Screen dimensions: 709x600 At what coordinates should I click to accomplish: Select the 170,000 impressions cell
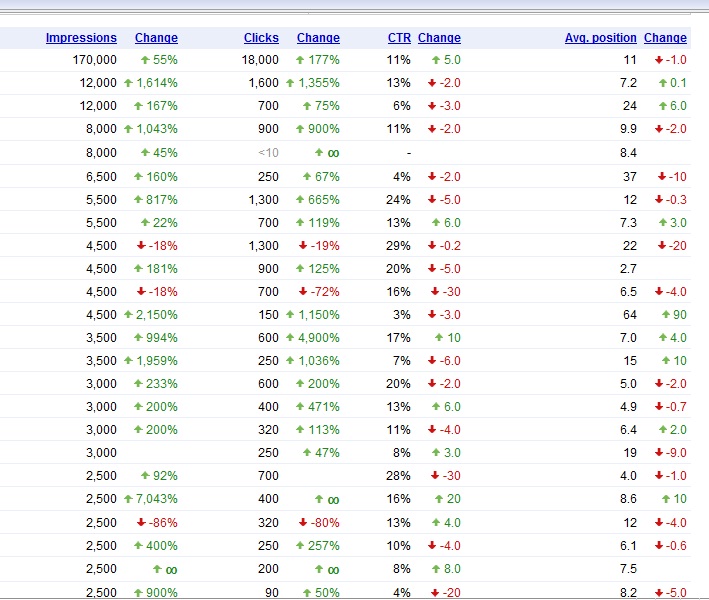[95, 60]
